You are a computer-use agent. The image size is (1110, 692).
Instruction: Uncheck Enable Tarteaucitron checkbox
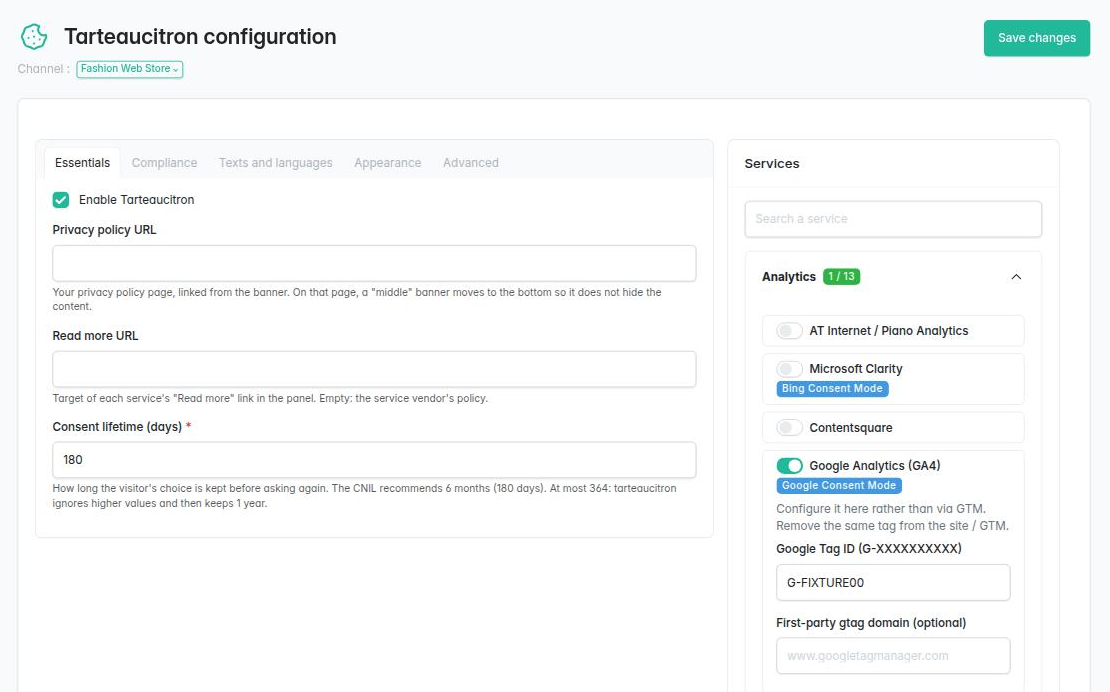coord(61,200)
